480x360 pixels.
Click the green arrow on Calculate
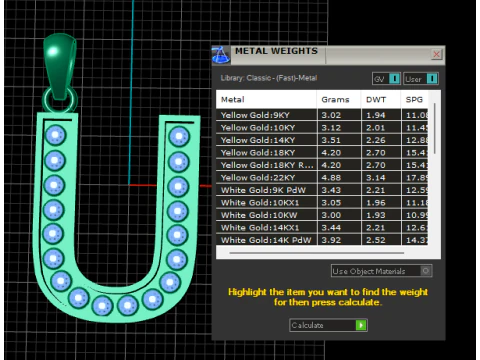pyautogui.click(x=361, y=325)
